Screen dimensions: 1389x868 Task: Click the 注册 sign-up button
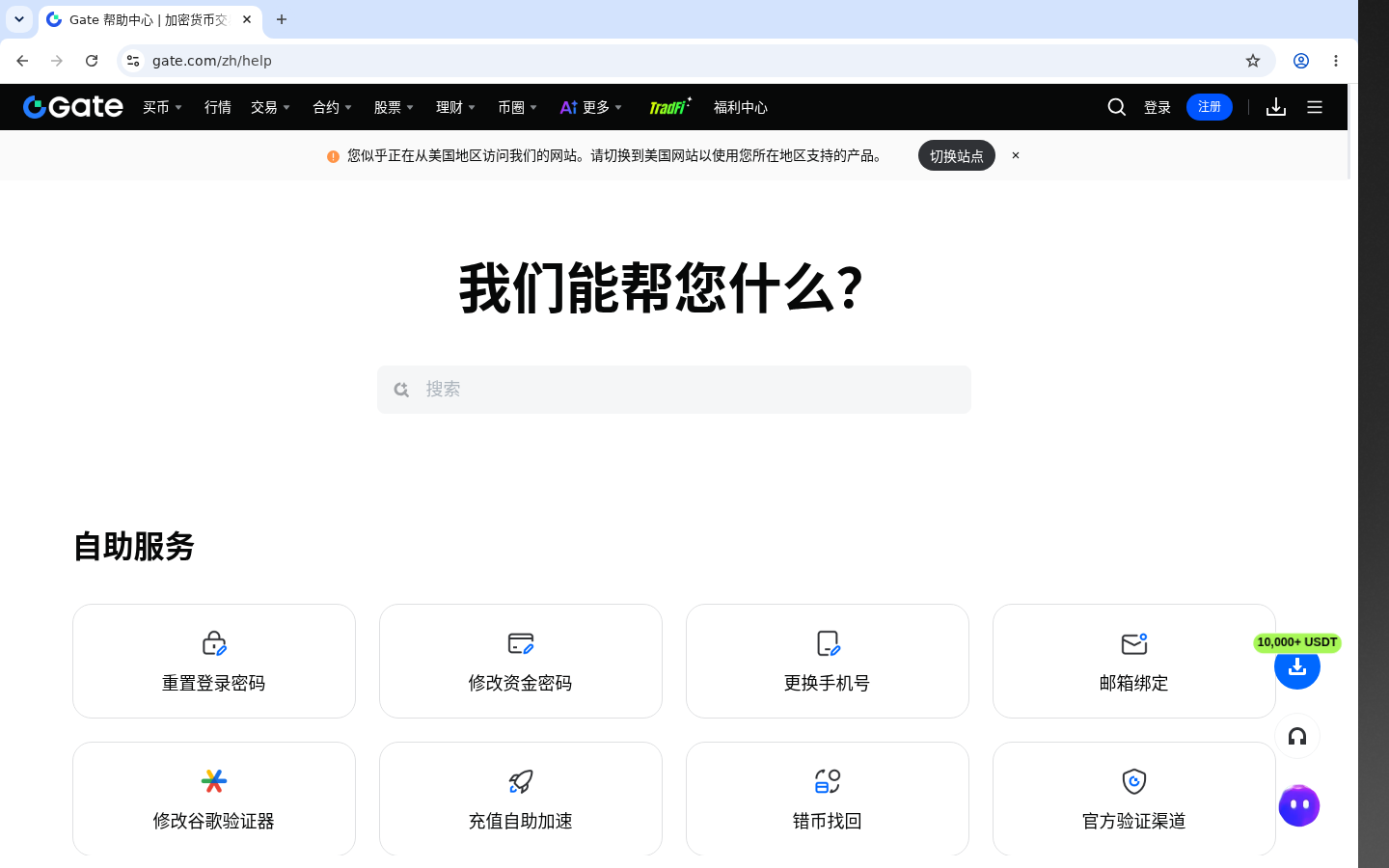coord(1210,107)
